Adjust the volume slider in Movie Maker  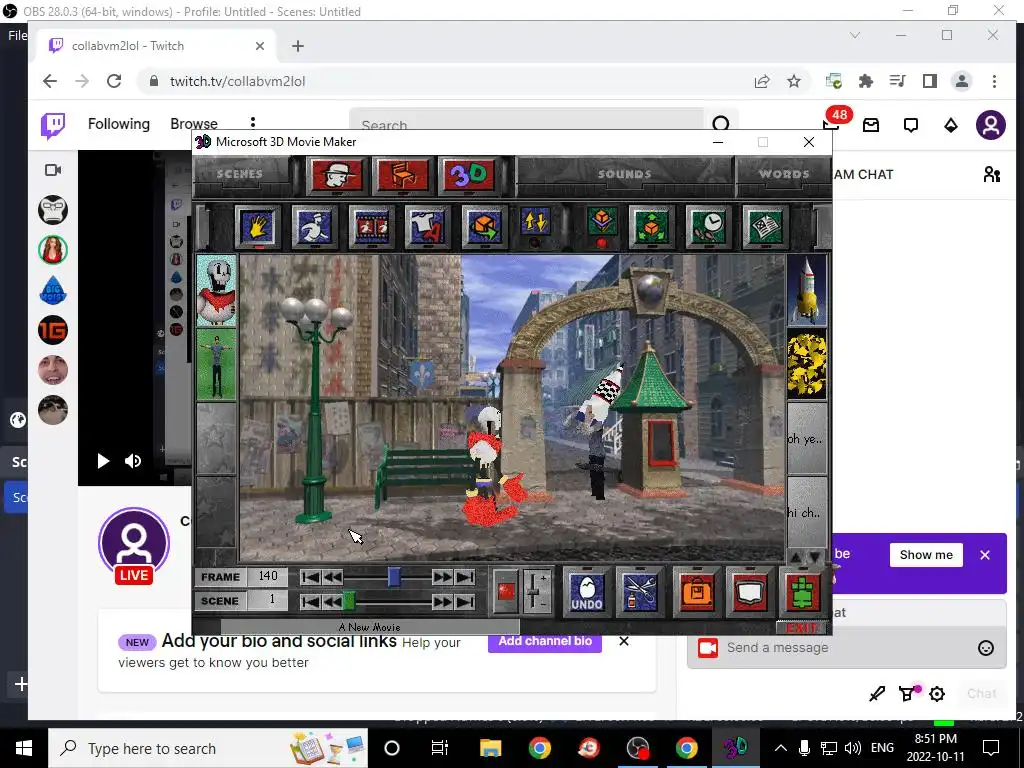point(536,592)
